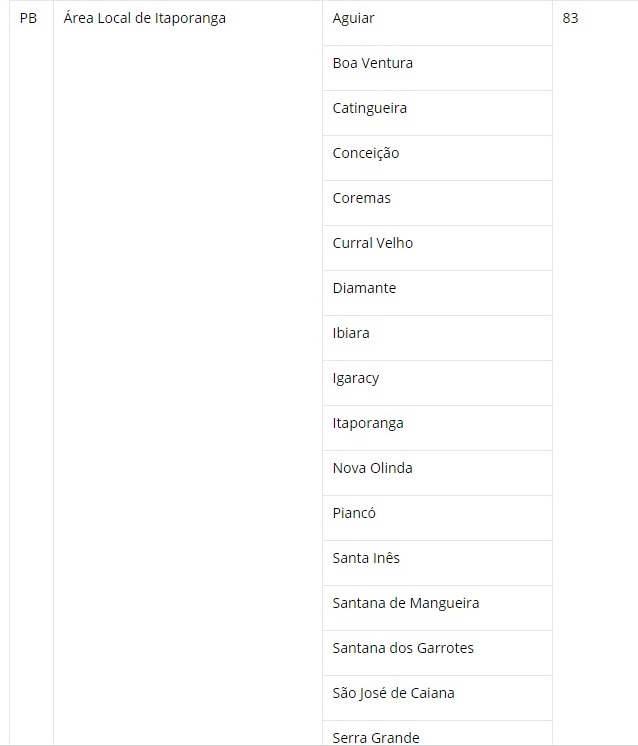Click the Conceição cell
The height and width of the screenshot is (746, 638).
pos(366,153)
